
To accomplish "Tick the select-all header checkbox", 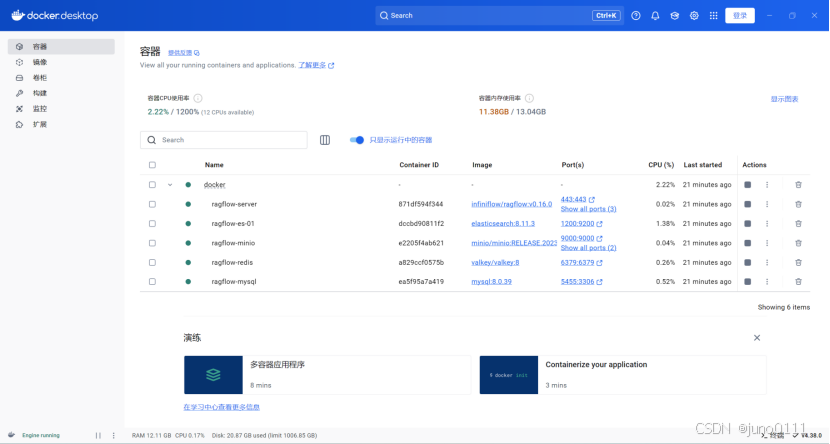I will (x=152, y=165).
